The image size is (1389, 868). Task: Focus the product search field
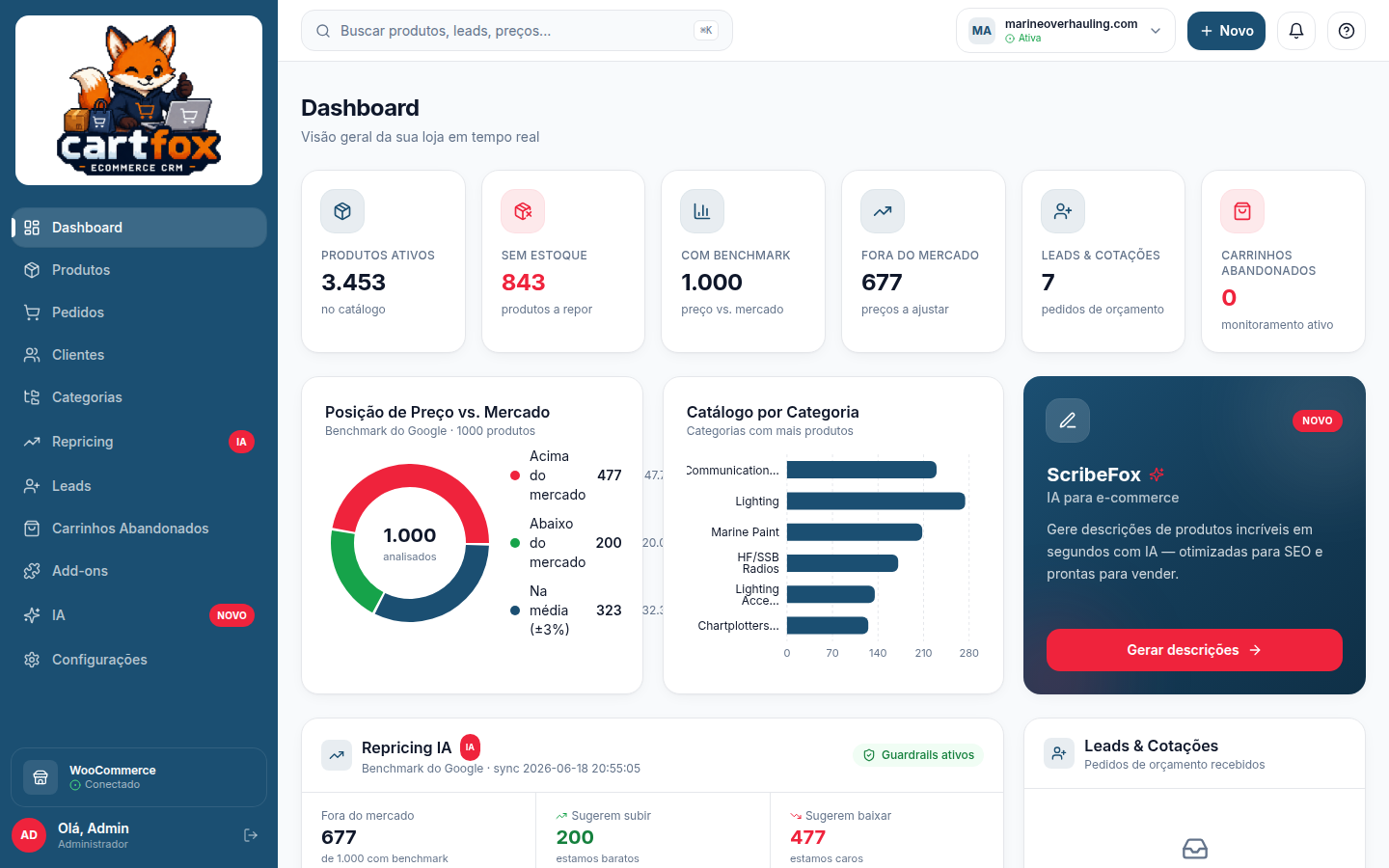(x=517, y=31)
